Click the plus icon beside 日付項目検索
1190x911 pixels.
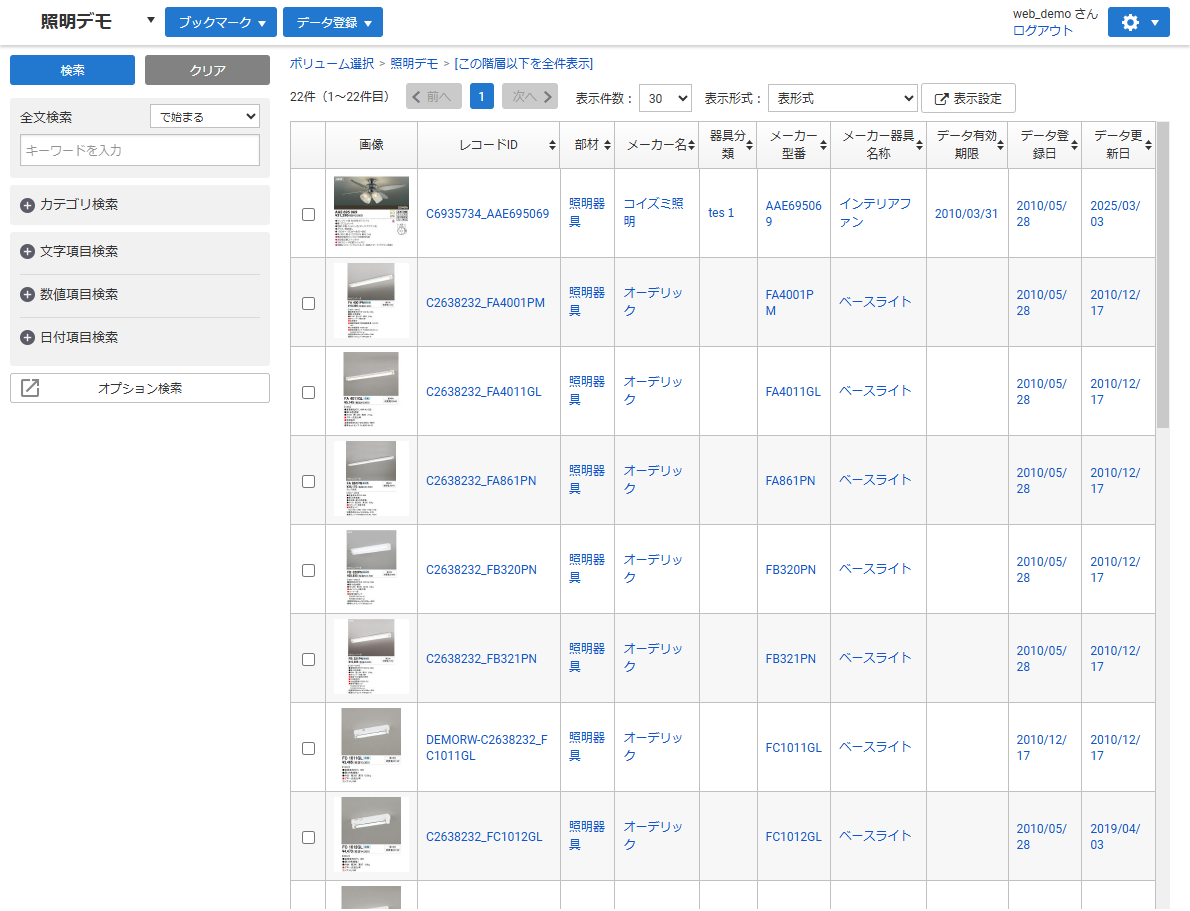pos(27,338)
